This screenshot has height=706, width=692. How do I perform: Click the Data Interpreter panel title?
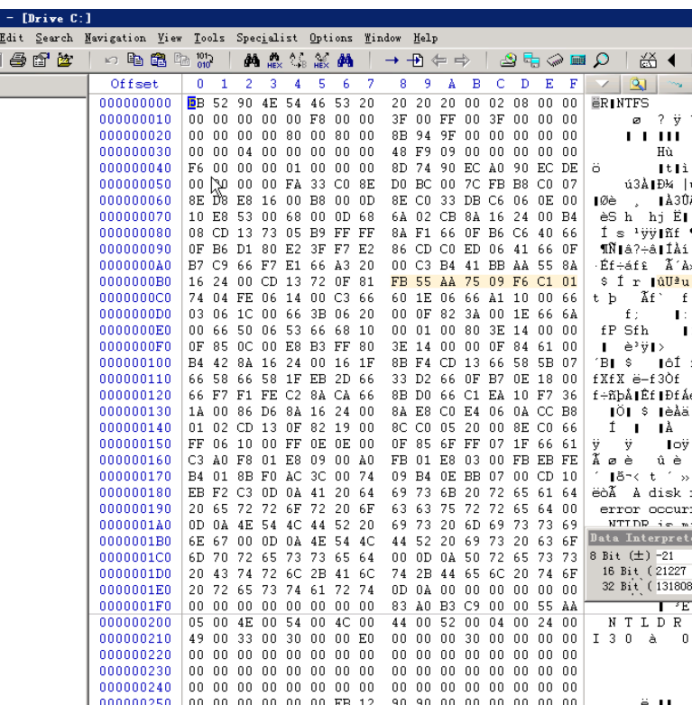(640, 538)
